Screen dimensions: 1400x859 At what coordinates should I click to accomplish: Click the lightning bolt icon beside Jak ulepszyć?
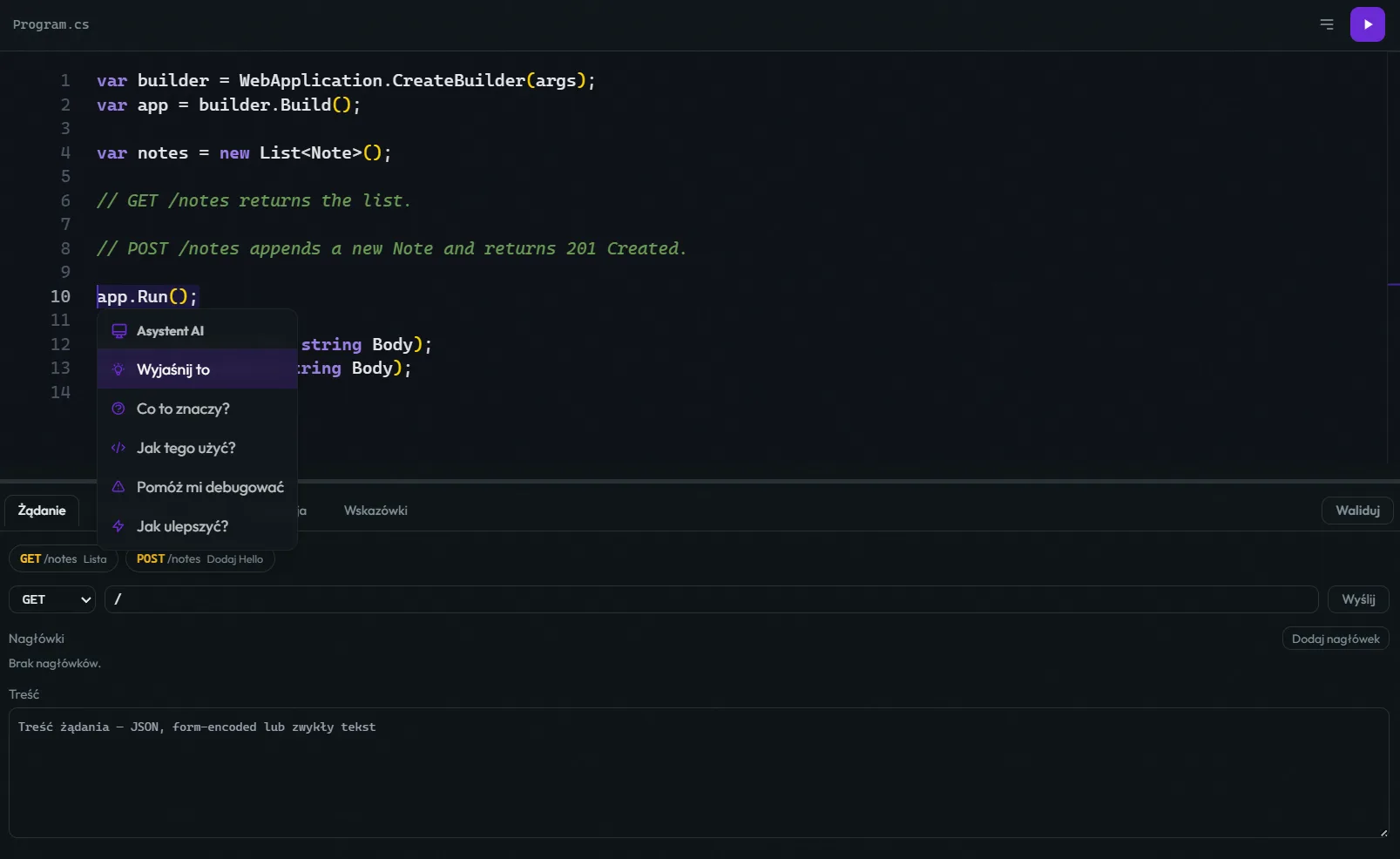click(x=118, y=526)
